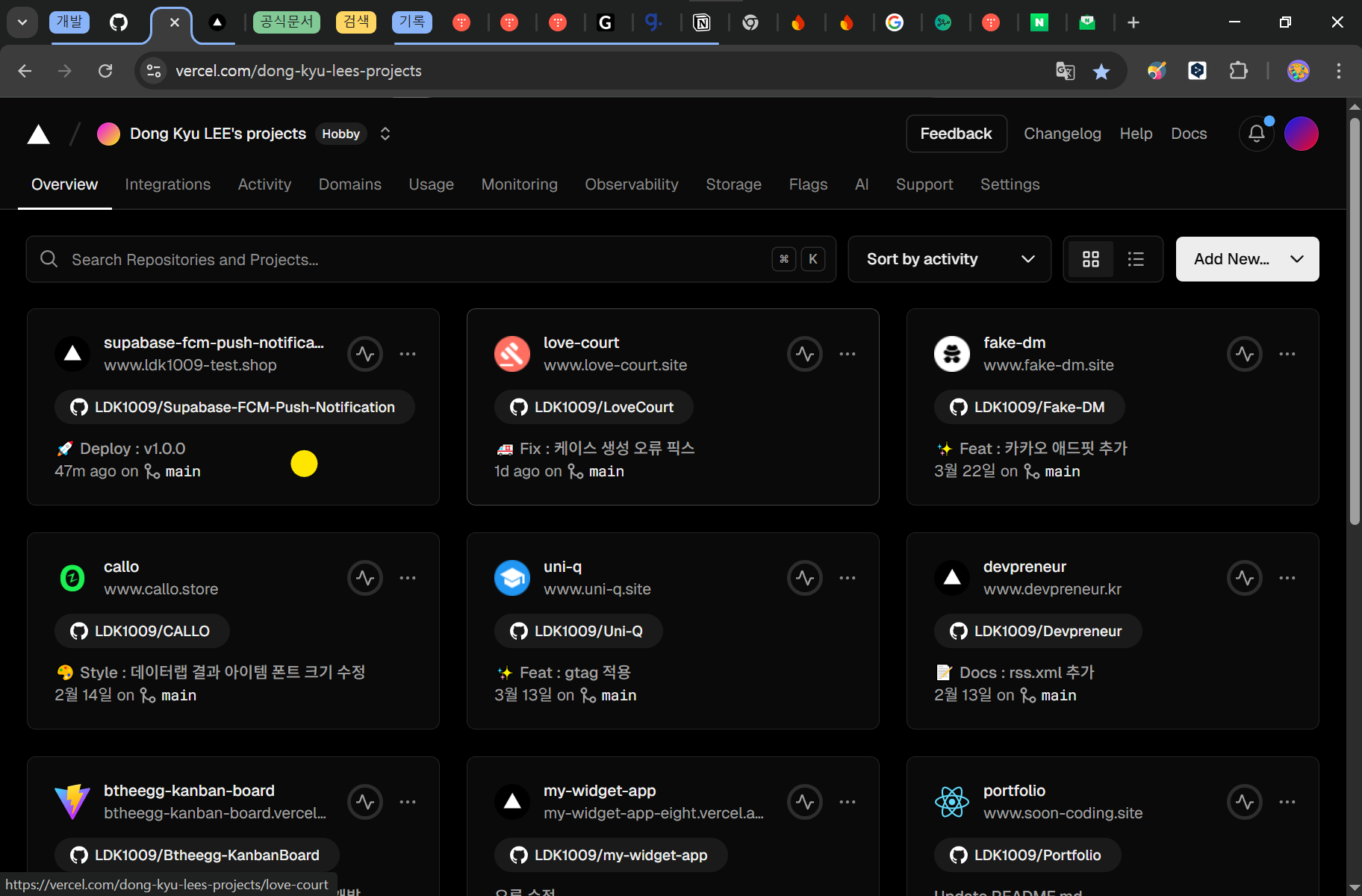The width and height of the screenshot is (1362, 896).
Task: Open the Settings tab
Action: pyautogui.click(x=1010, y=184)
